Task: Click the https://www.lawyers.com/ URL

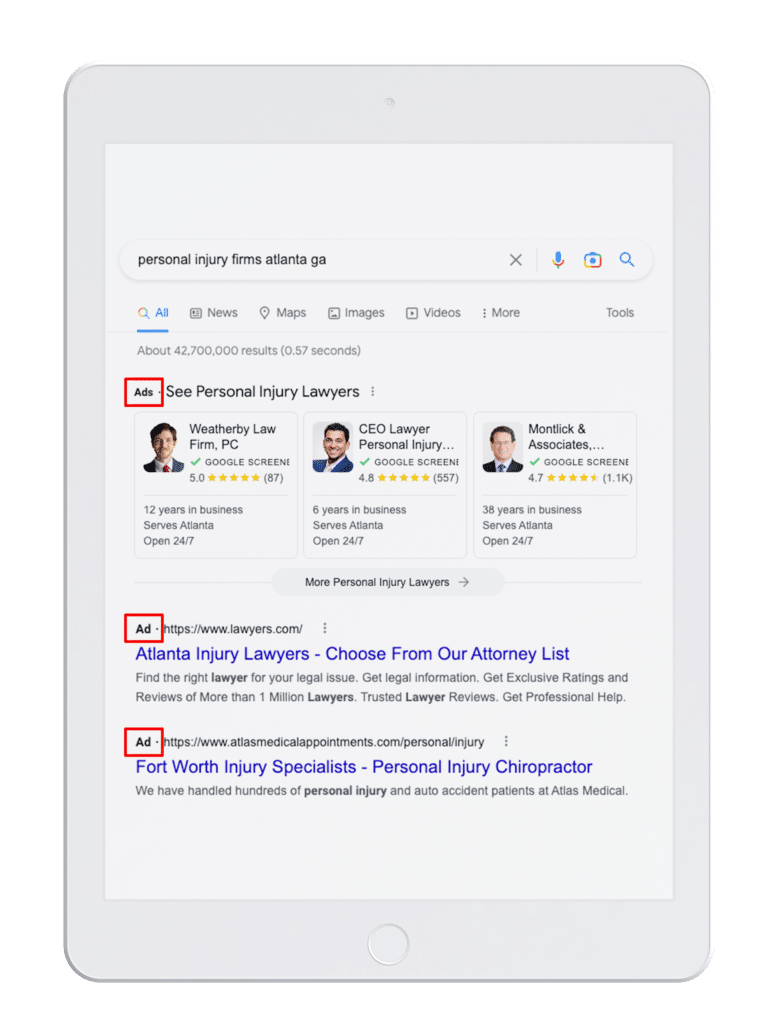Action: click(233, 629)
